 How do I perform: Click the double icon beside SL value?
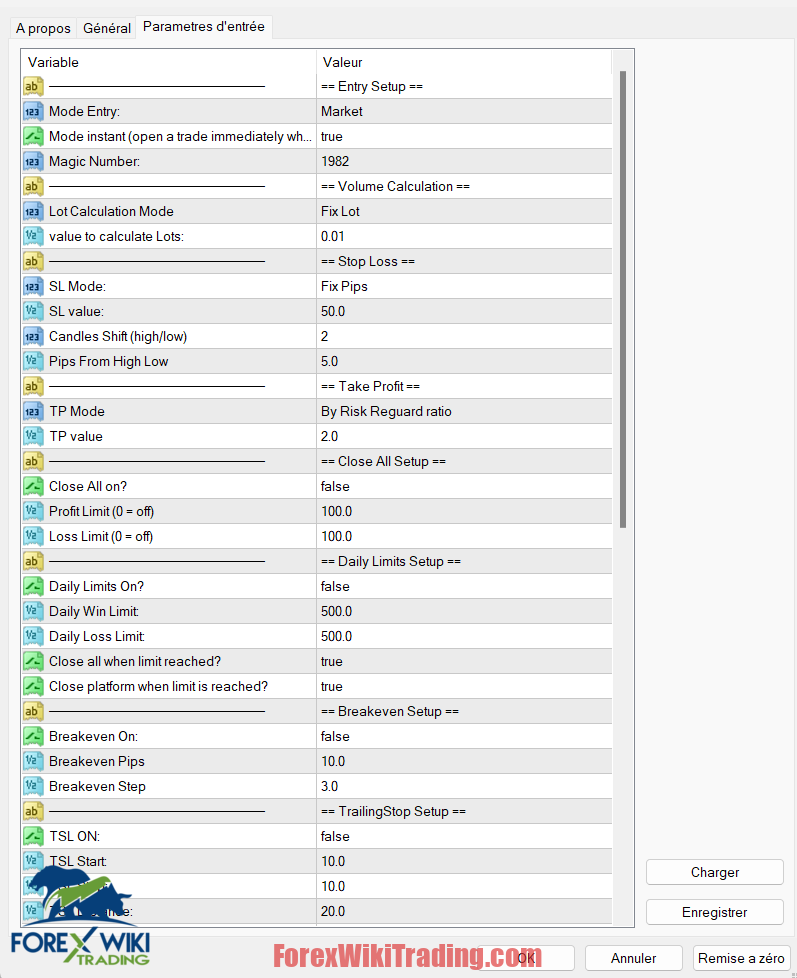point(33,311)
